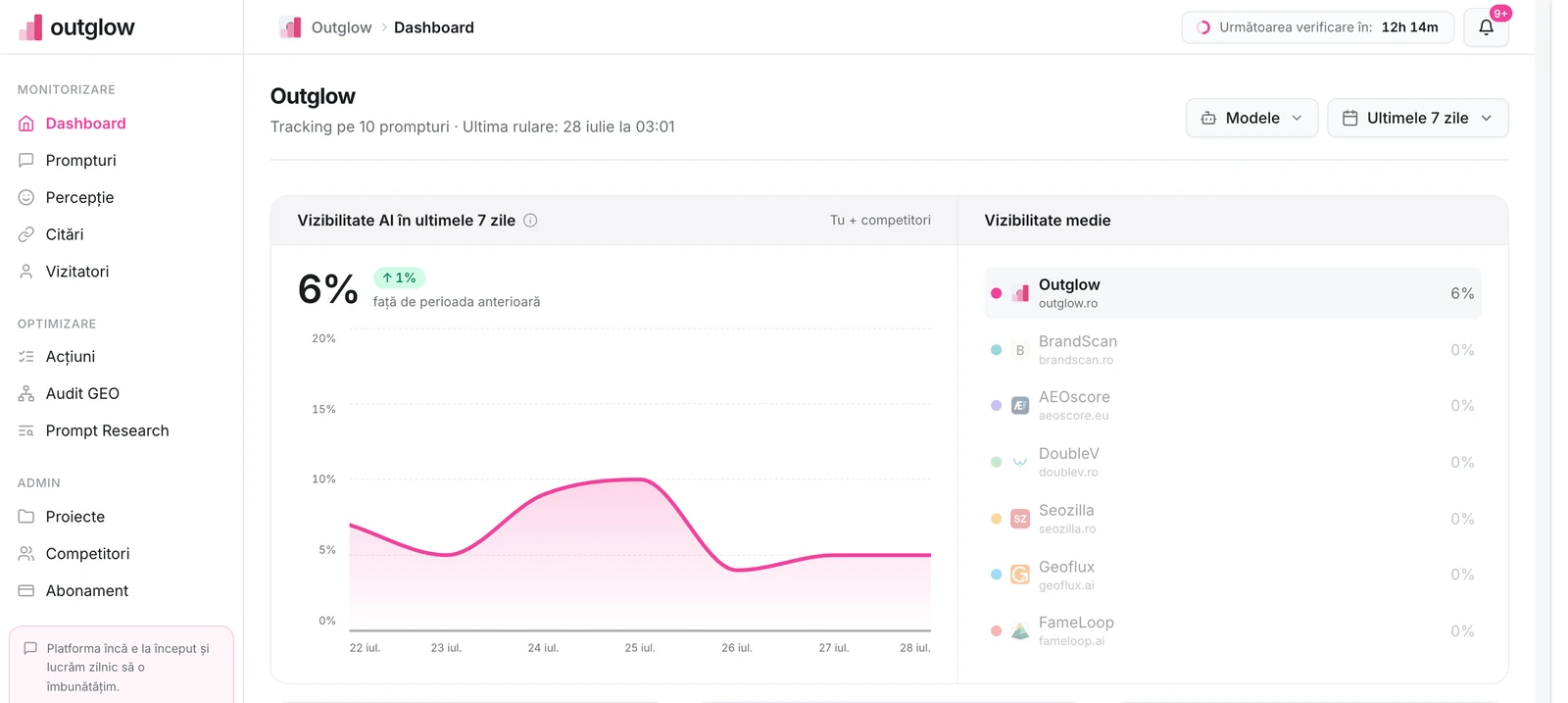Click the purple AEOscore color dot
This screenshot has height=703, width=1568.
(997, 406)
